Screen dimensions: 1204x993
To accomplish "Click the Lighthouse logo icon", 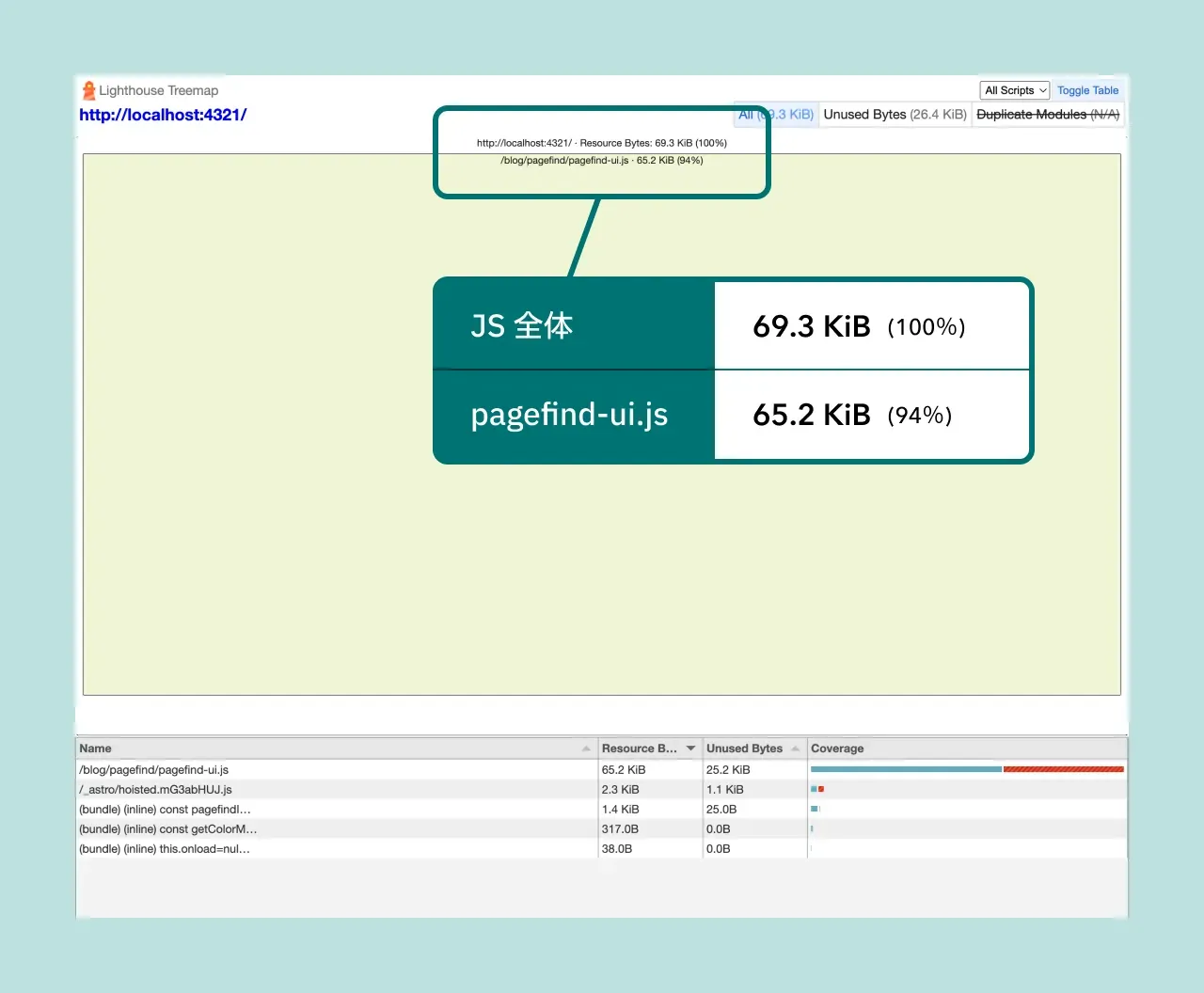I will click(x=88, y=90).
